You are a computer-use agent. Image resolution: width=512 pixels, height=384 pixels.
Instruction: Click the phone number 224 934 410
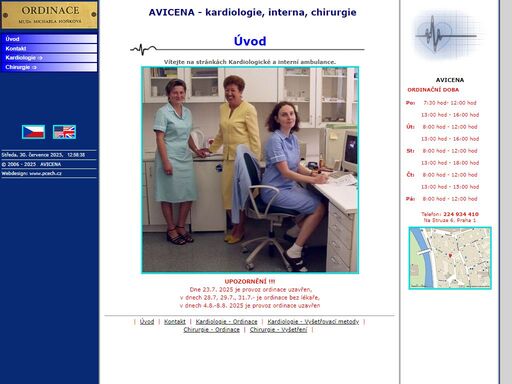pos(461,214)
